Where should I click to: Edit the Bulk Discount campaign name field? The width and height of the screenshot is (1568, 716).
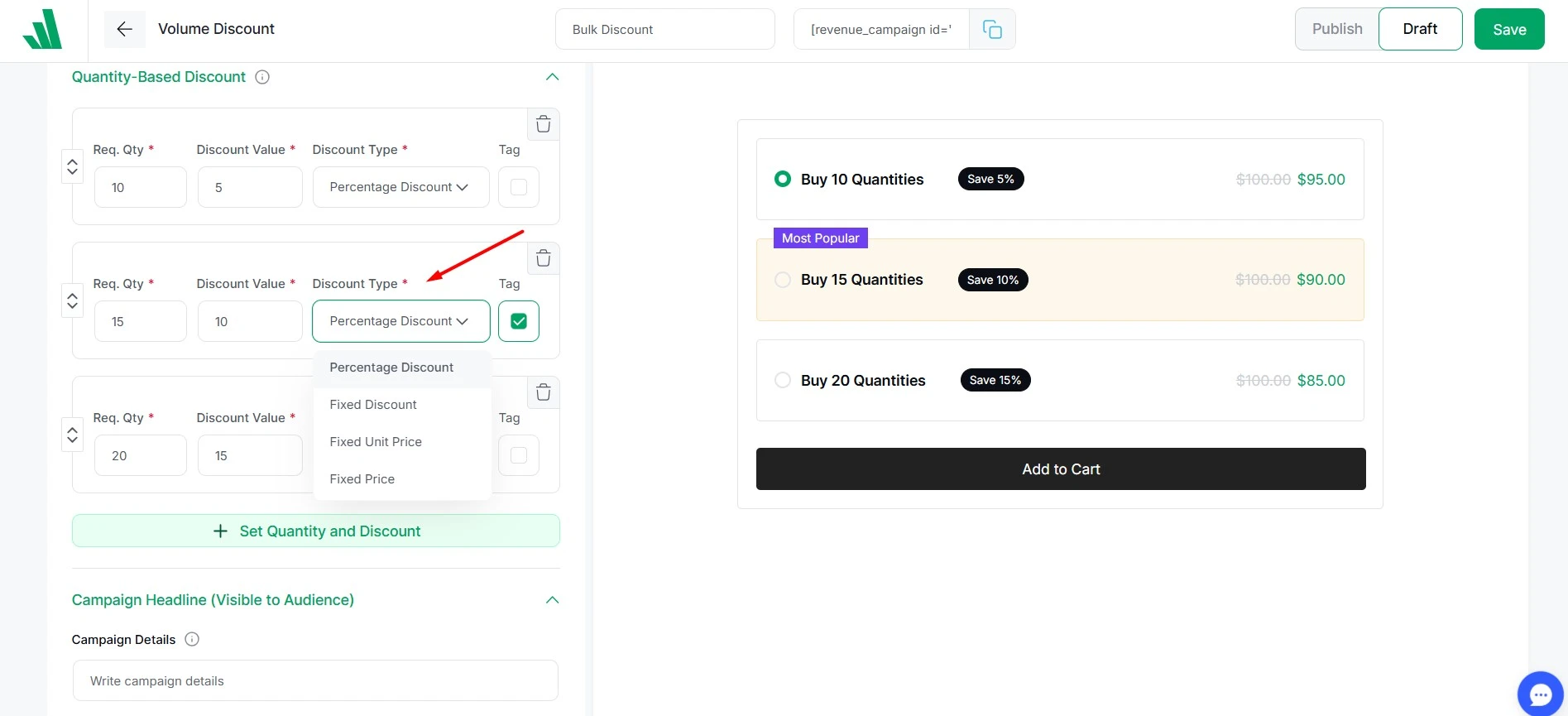665,30
